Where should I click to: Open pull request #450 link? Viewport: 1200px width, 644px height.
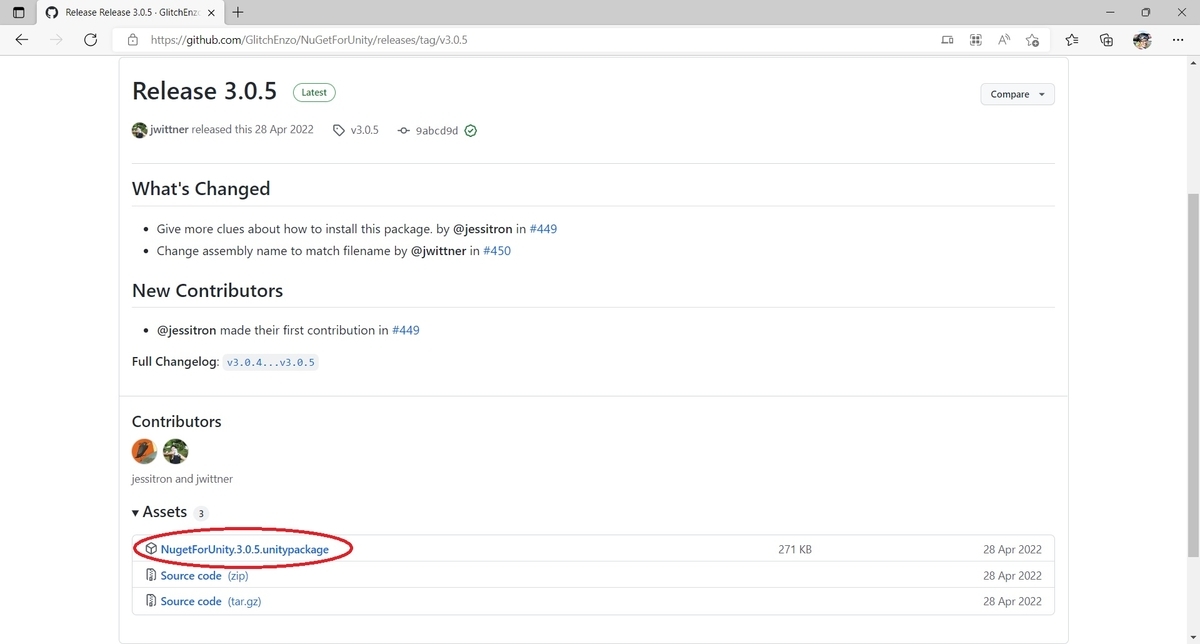coord(497,250)
